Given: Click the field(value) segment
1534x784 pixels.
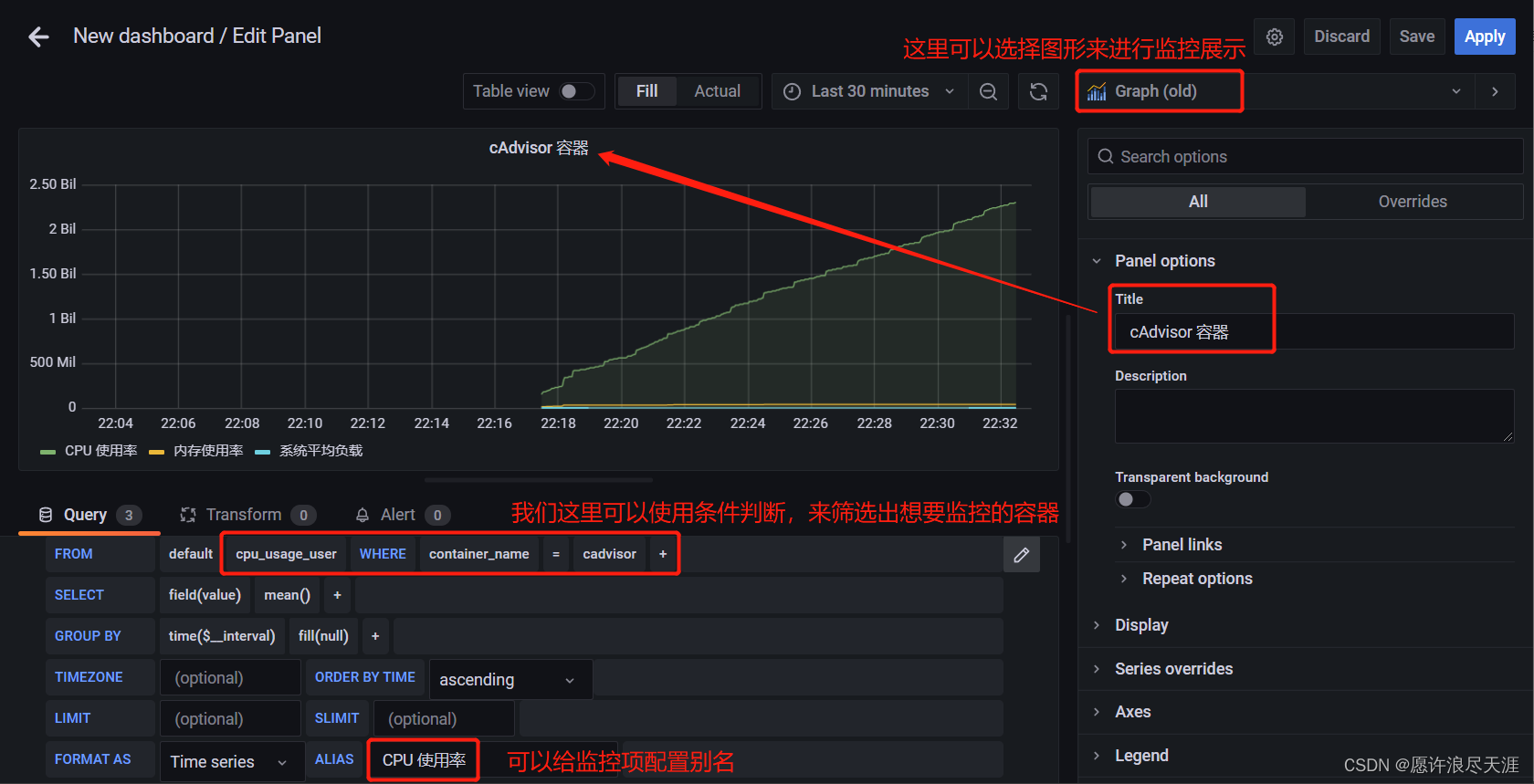Looking at the screenshot, I should point(205,595).
